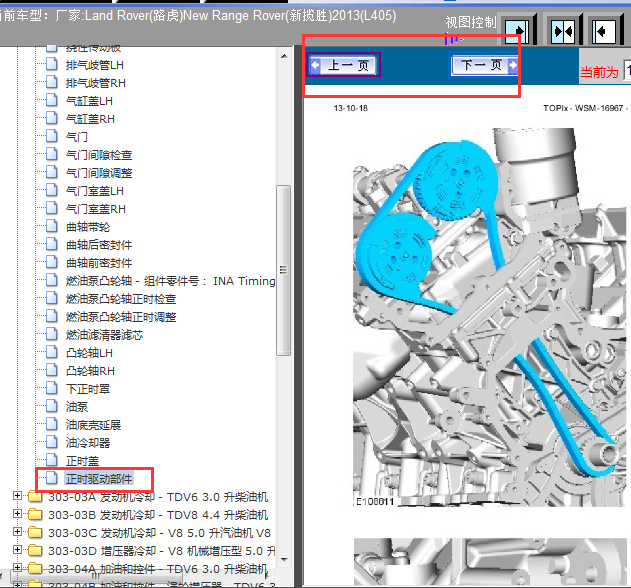Click the page icon beside 气门室盖LH
This screenshot has width=631, height=588.
pos(52,191)
